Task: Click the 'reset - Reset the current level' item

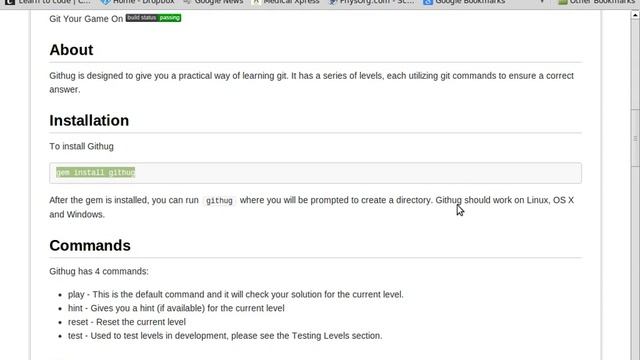Action: pos(127,322)
